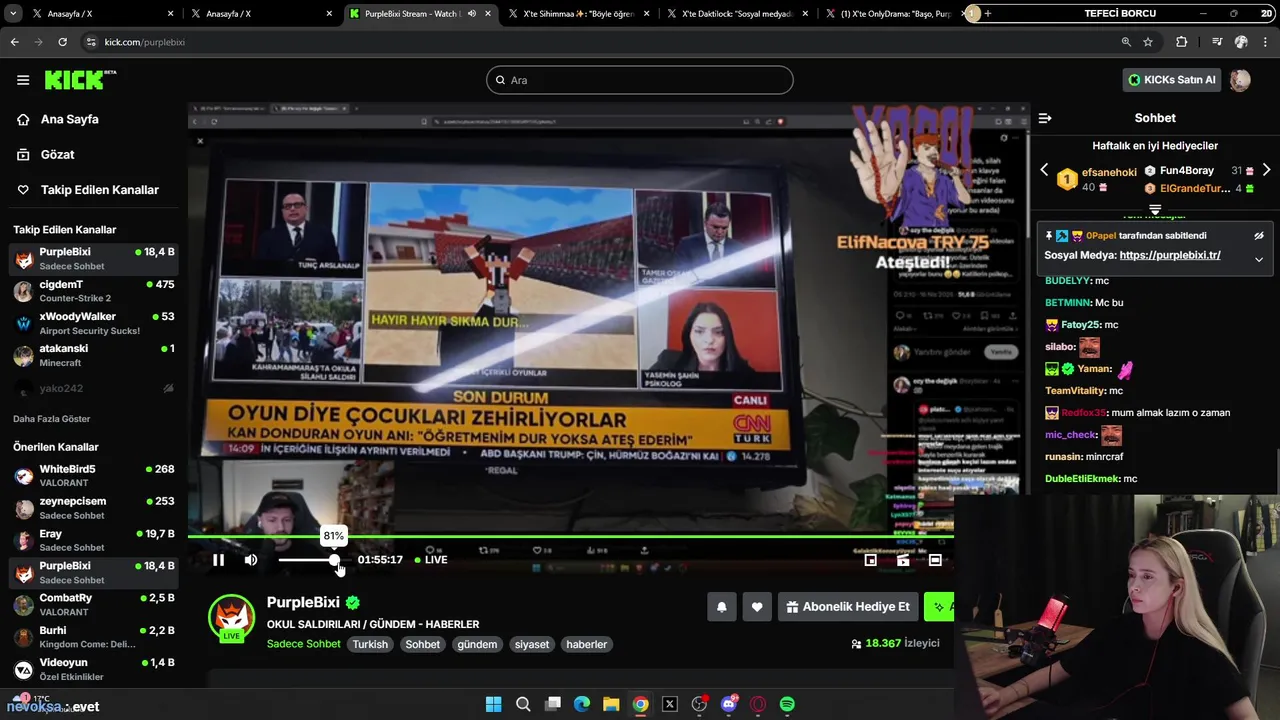Select the gündem tag
The height and width of the screenshot is (720, 1280).
[477, 644]
